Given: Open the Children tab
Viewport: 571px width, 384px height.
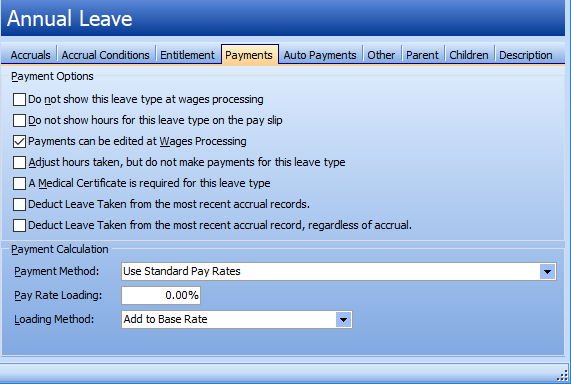Looking at the screenshot, I should pos(469,55).
